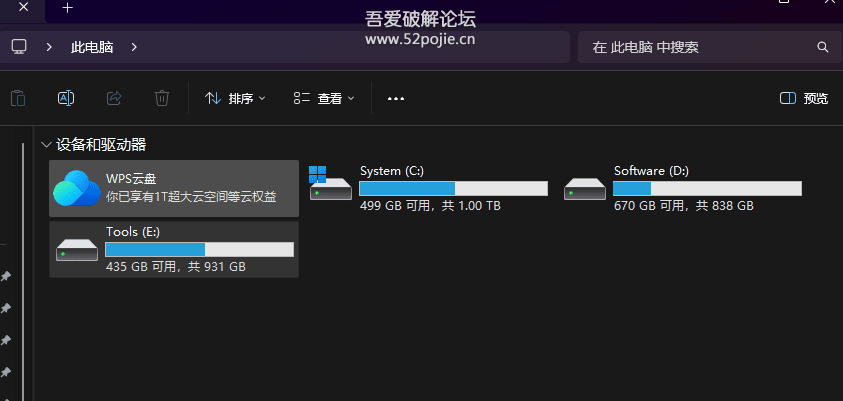Viewport: 843px width, 401px height.
Task: Open a new tab with plus button
Action: pyautogui.click(x=67, y=8)
